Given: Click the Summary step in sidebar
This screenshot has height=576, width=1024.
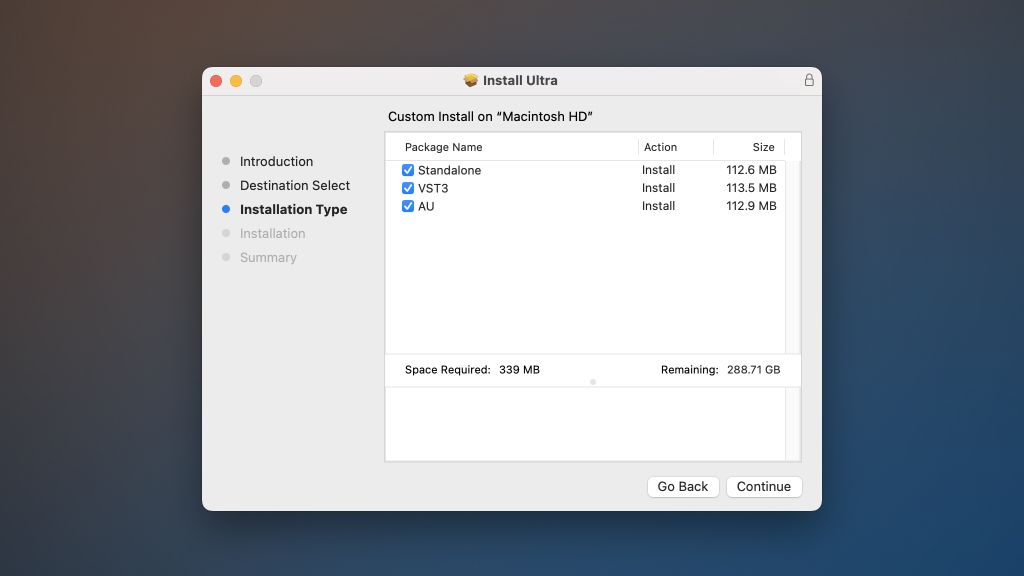Looking at the screenshot, I should coord(268,257).
